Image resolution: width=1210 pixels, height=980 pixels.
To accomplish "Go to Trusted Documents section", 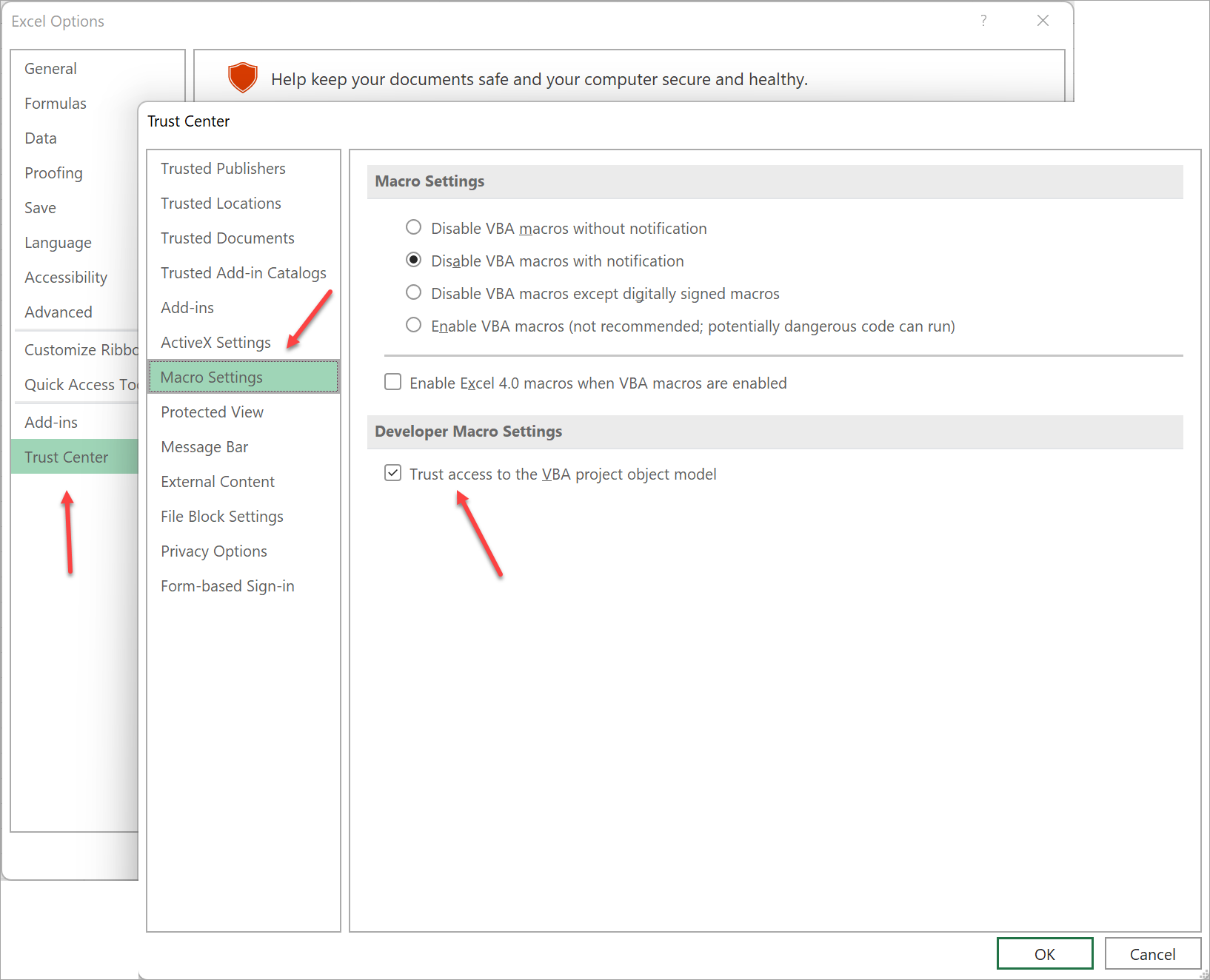I will [244, 238].
